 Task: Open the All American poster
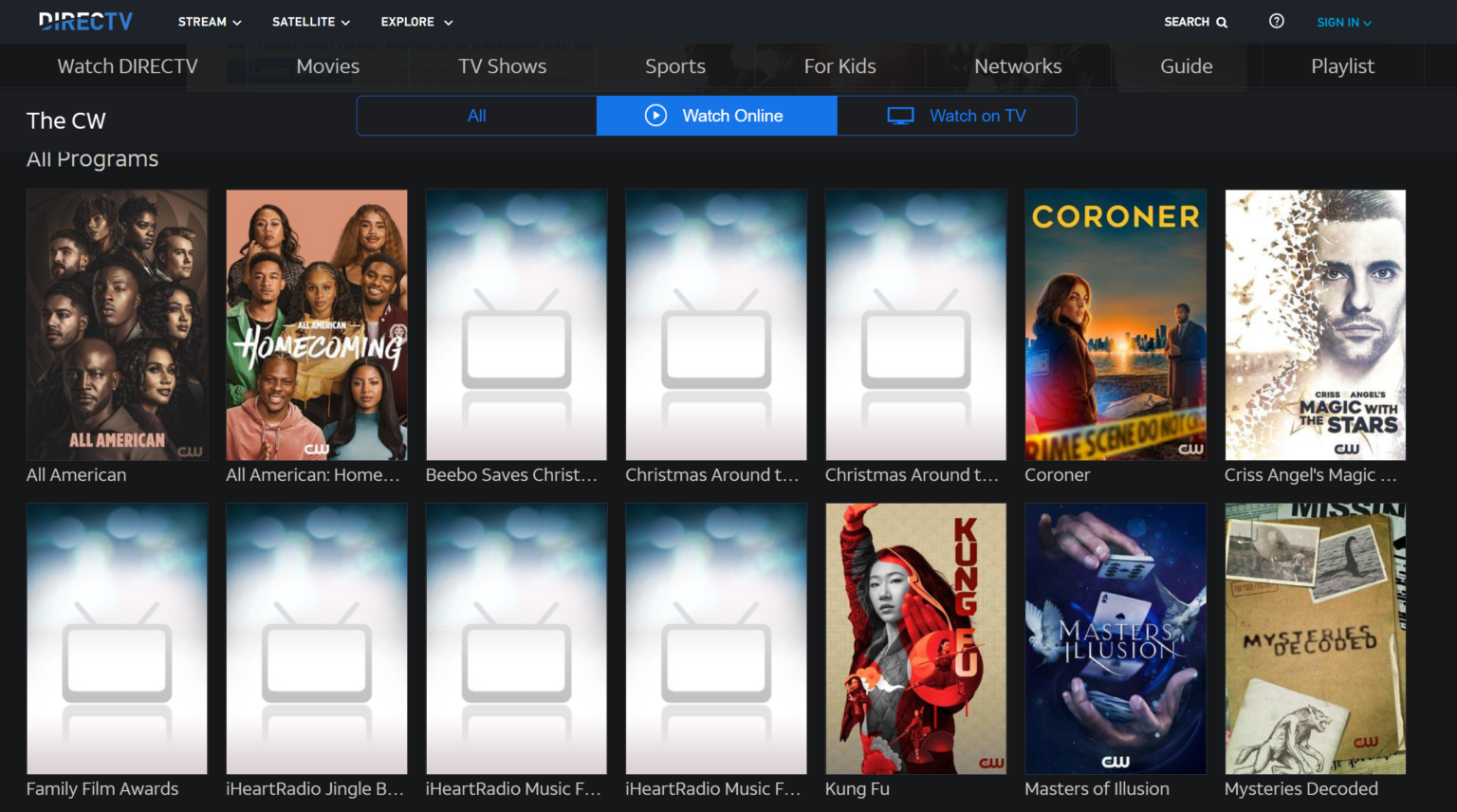click(117, 324)
